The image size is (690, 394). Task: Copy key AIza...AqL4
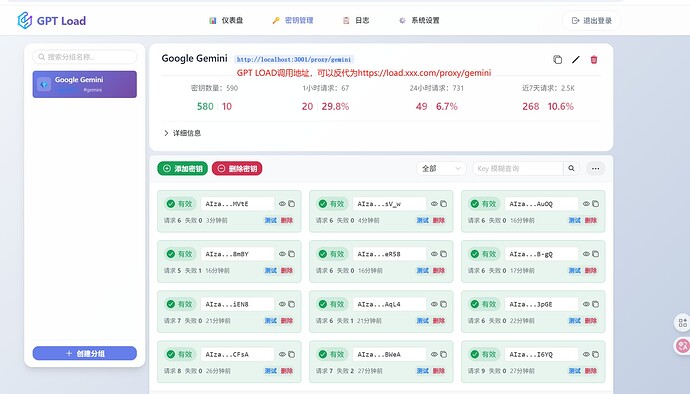[444, 304]
